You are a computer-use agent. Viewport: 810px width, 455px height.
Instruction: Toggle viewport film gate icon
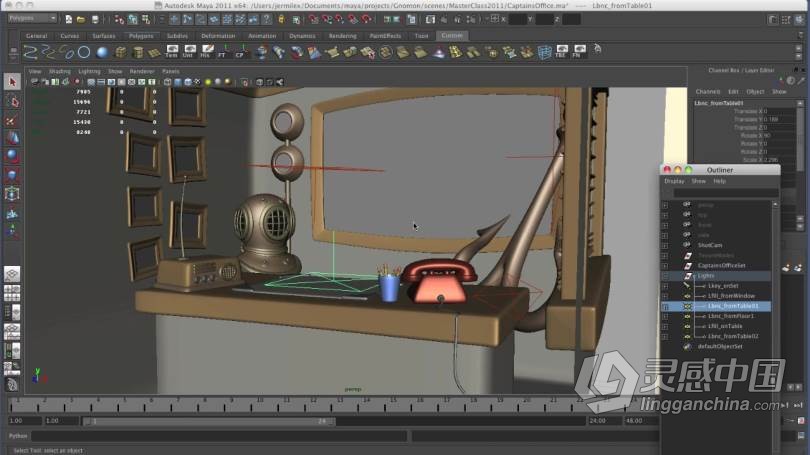[x=101, y=82]
